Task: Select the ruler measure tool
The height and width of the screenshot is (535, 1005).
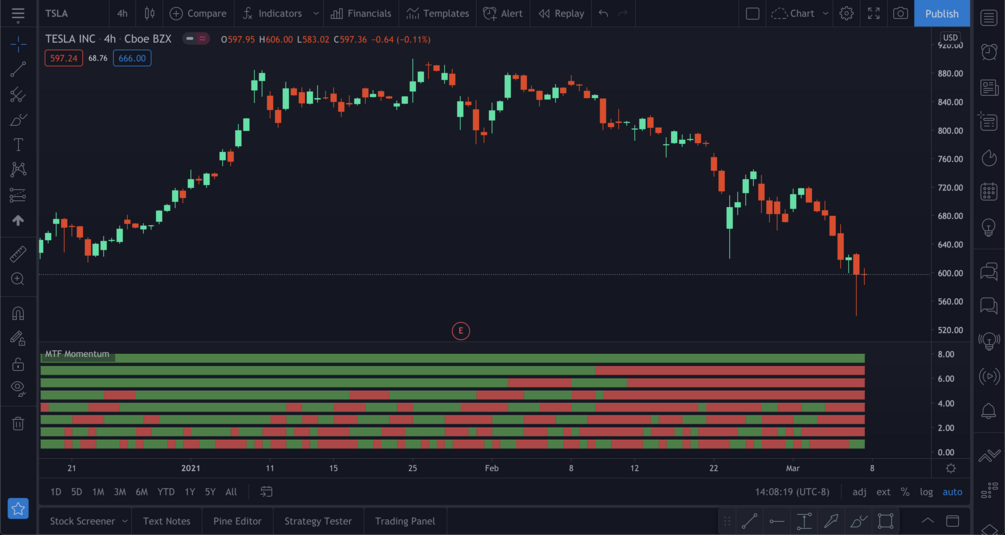Action: 18,254
